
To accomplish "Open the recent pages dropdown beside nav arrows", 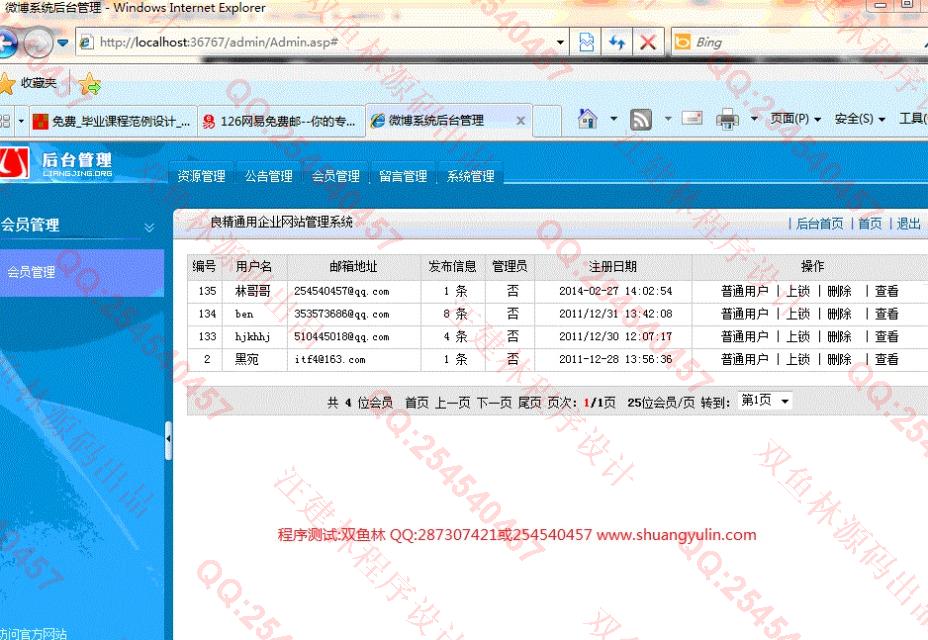I will click(x=63, y=43).
